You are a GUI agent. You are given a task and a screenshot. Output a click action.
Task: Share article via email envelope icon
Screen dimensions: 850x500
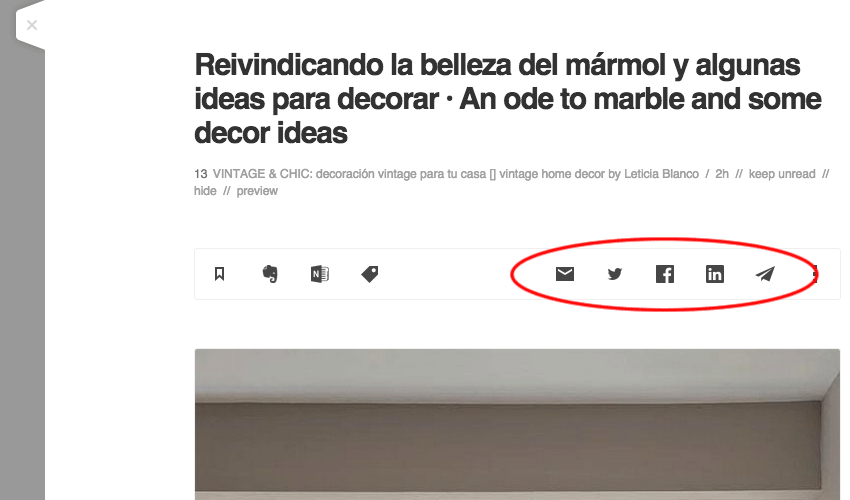[565, 274]
